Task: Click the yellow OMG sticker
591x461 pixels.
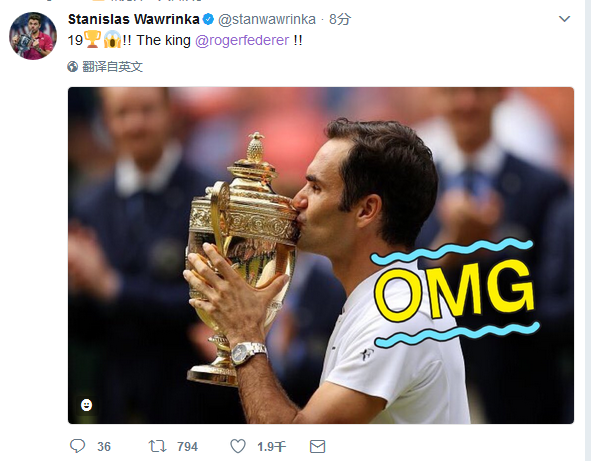Action: [455, 292]
